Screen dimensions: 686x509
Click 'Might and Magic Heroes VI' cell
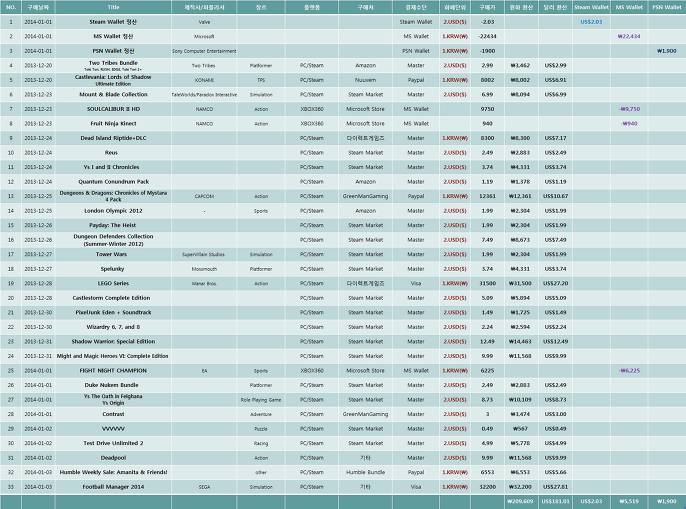point(113,356)
